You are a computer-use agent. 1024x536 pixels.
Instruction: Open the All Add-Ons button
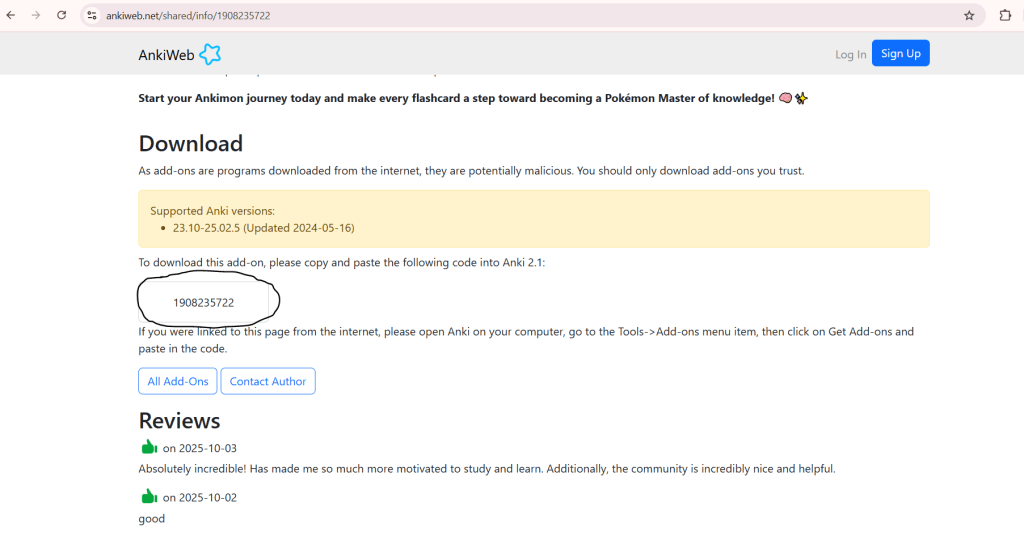178,381
